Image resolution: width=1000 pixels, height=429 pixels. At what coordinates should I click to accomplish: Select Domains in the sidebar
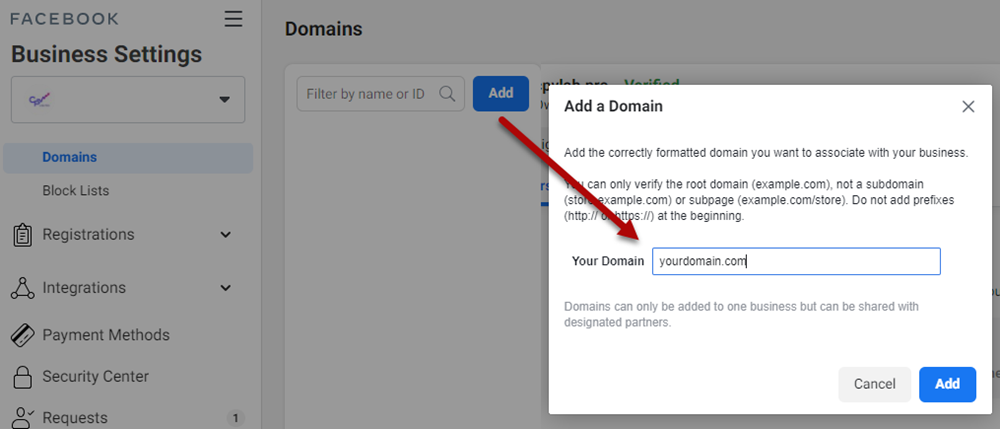pos(128,157)
